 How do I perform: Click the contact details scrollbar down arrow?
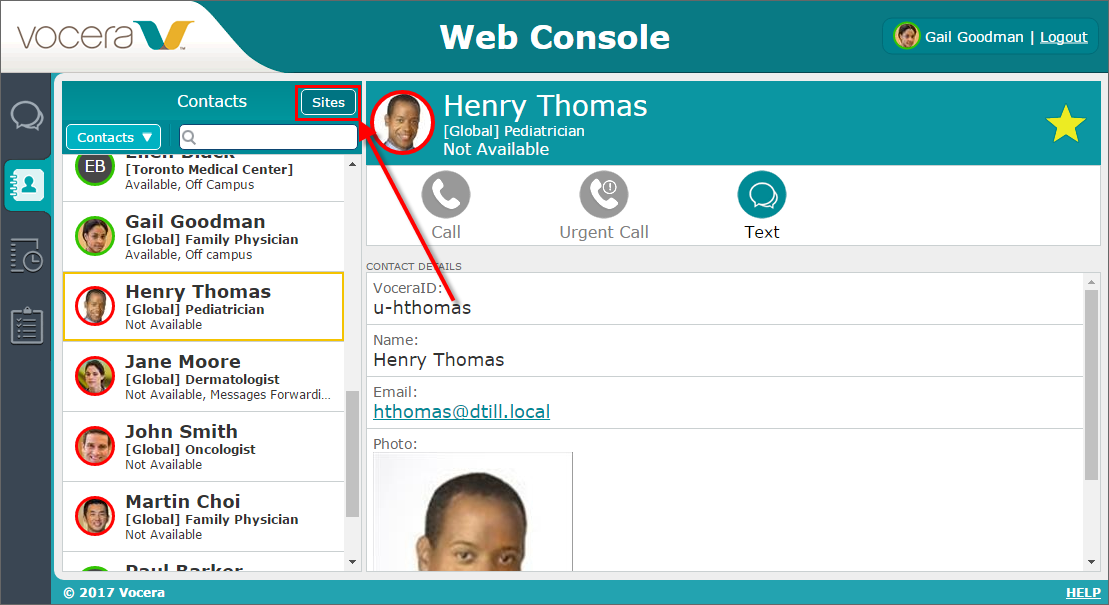coord(1091,562)
